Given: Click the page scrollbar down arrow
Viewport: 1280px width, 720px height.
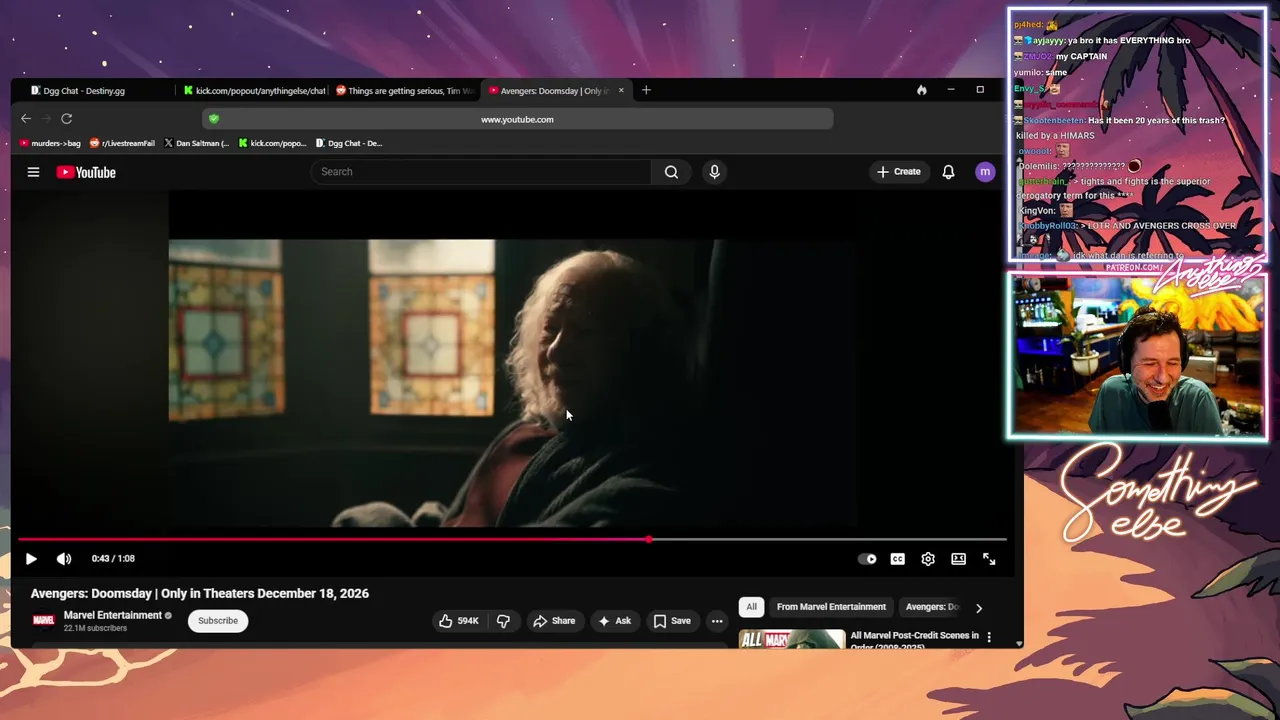Looking at the screenshot, I should click(x=1019, y=644).
